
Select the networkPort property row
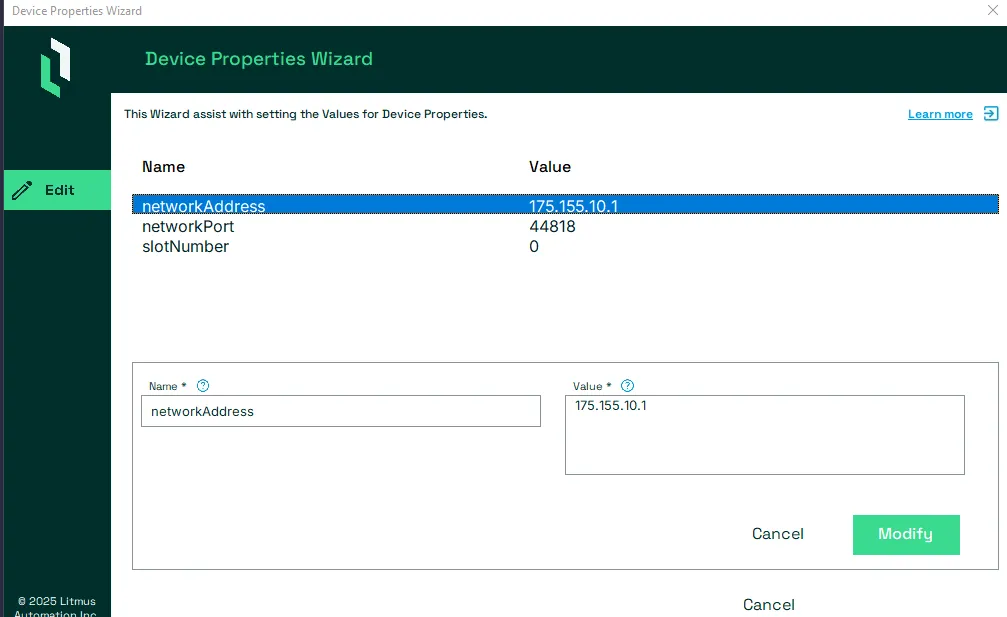565,227
